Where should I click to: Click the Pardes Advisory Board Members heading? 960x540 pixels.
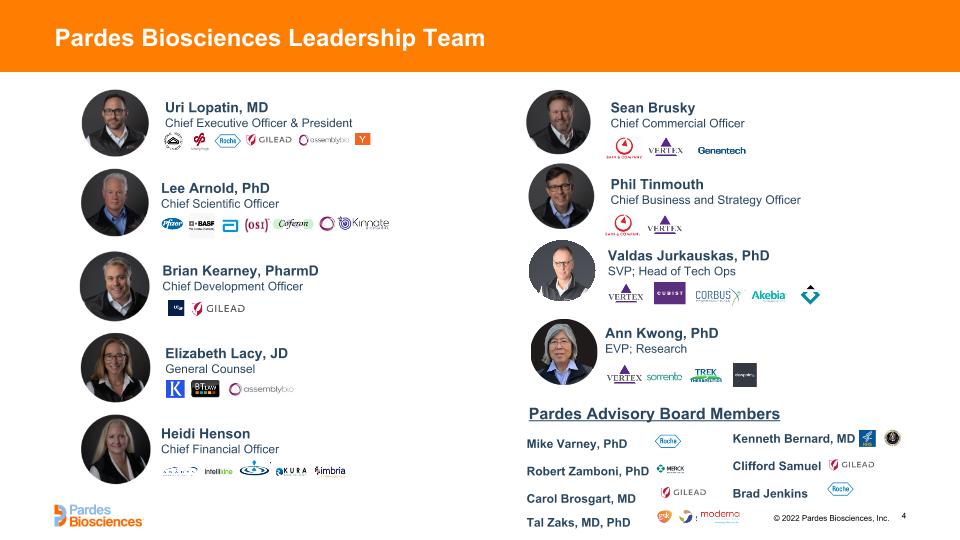click(x=654, y=414)
